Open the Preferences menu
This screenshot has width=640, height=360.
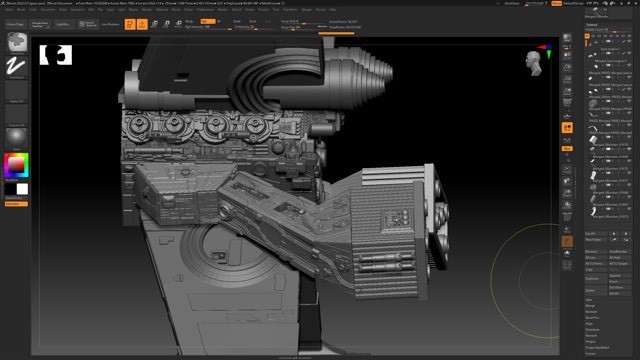click(205, 9)
